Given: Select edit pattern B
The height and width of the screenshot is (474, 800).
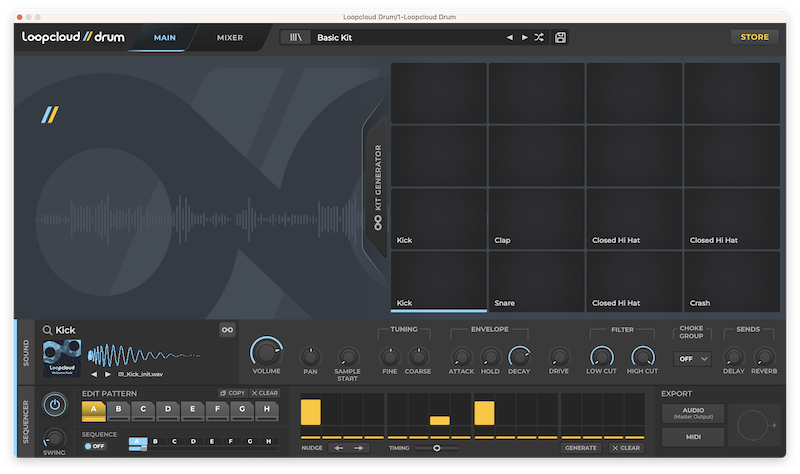Looking at the screenshot, I should click(x=118, y=409).
